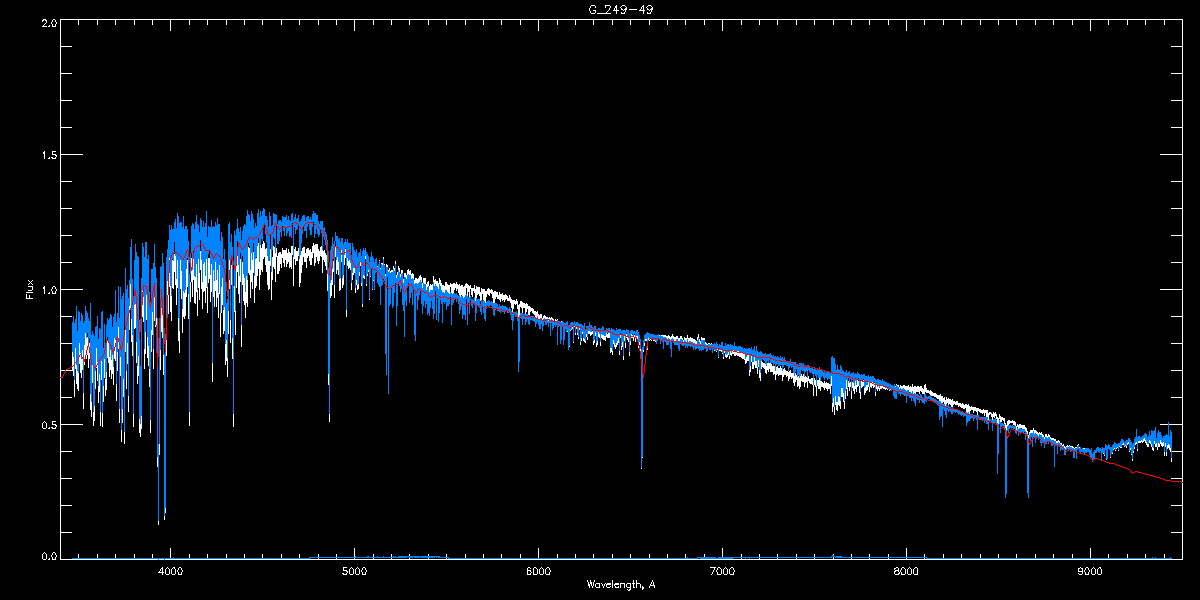Click the Wavelength, A x-axis label
Image resolution: width=1200 pixels, height=600 pixels.
(x=620, y=584)
